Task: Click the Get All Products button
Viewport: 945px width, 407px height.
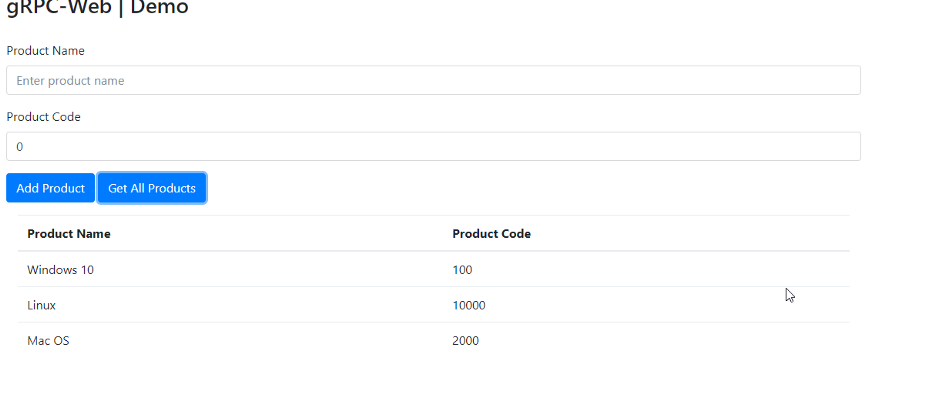Action: point(152,188)
